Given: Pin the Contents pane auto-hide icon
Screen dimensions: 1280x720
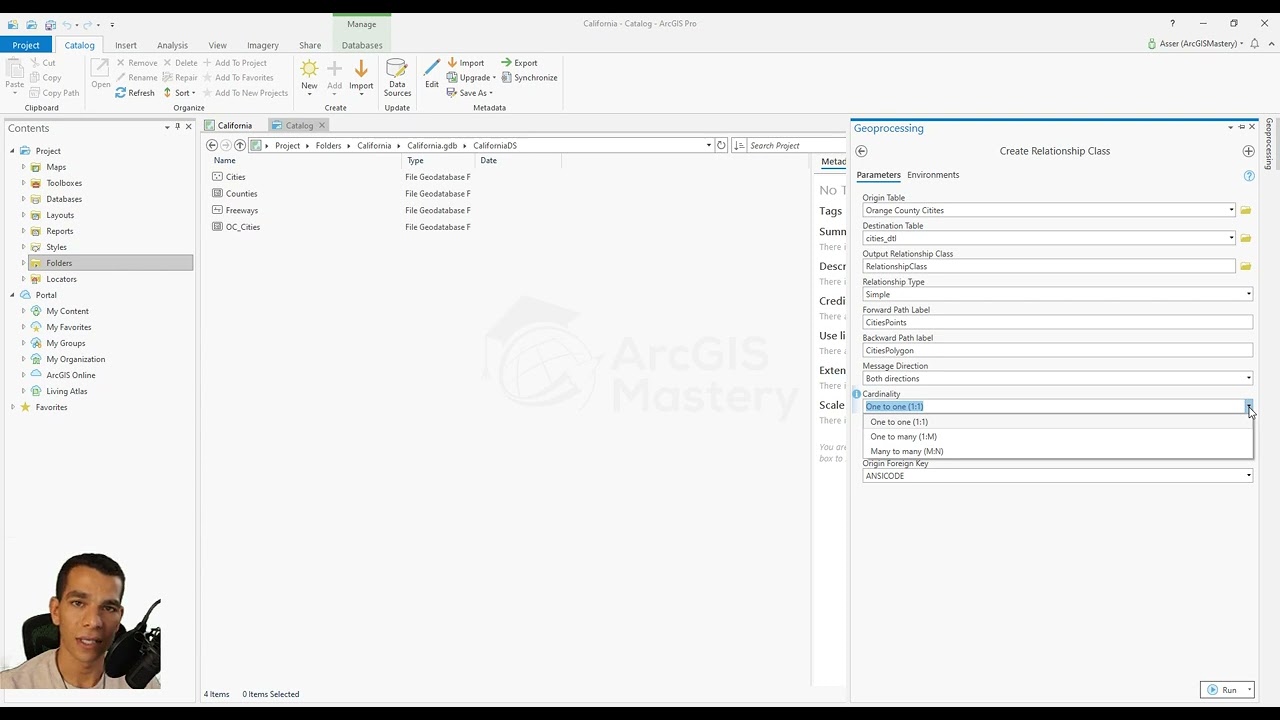Looking at the screenshot, I should [x=177, y=127].
